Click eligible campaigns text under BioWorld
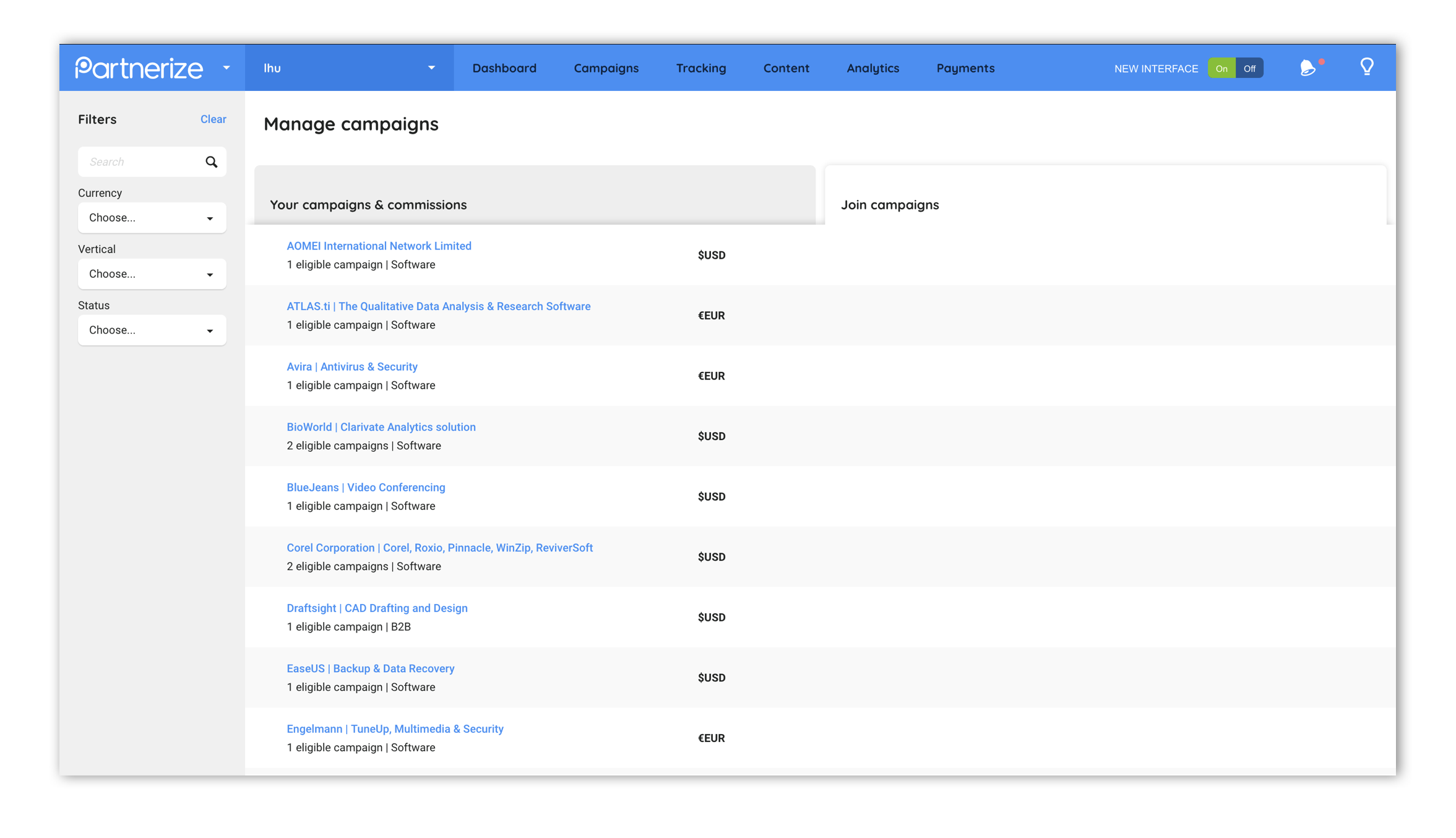Viewport: 1456px width, 838px height. pos(363,446)
